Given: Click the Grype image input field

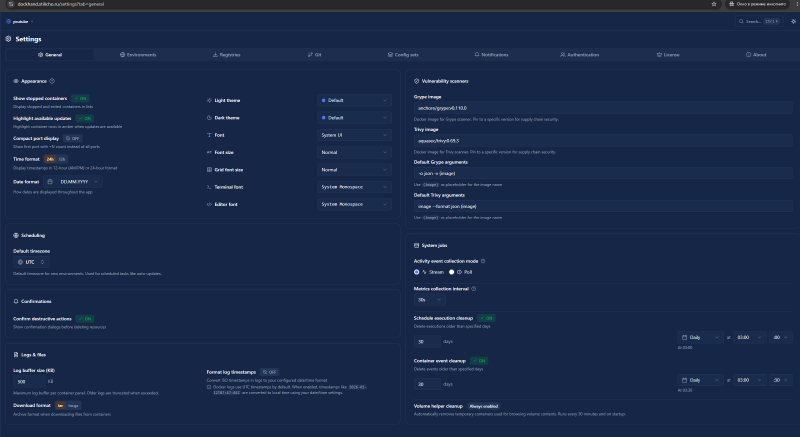Looking at the screenshot, I should pyautogui.click(x=603, y=108).
